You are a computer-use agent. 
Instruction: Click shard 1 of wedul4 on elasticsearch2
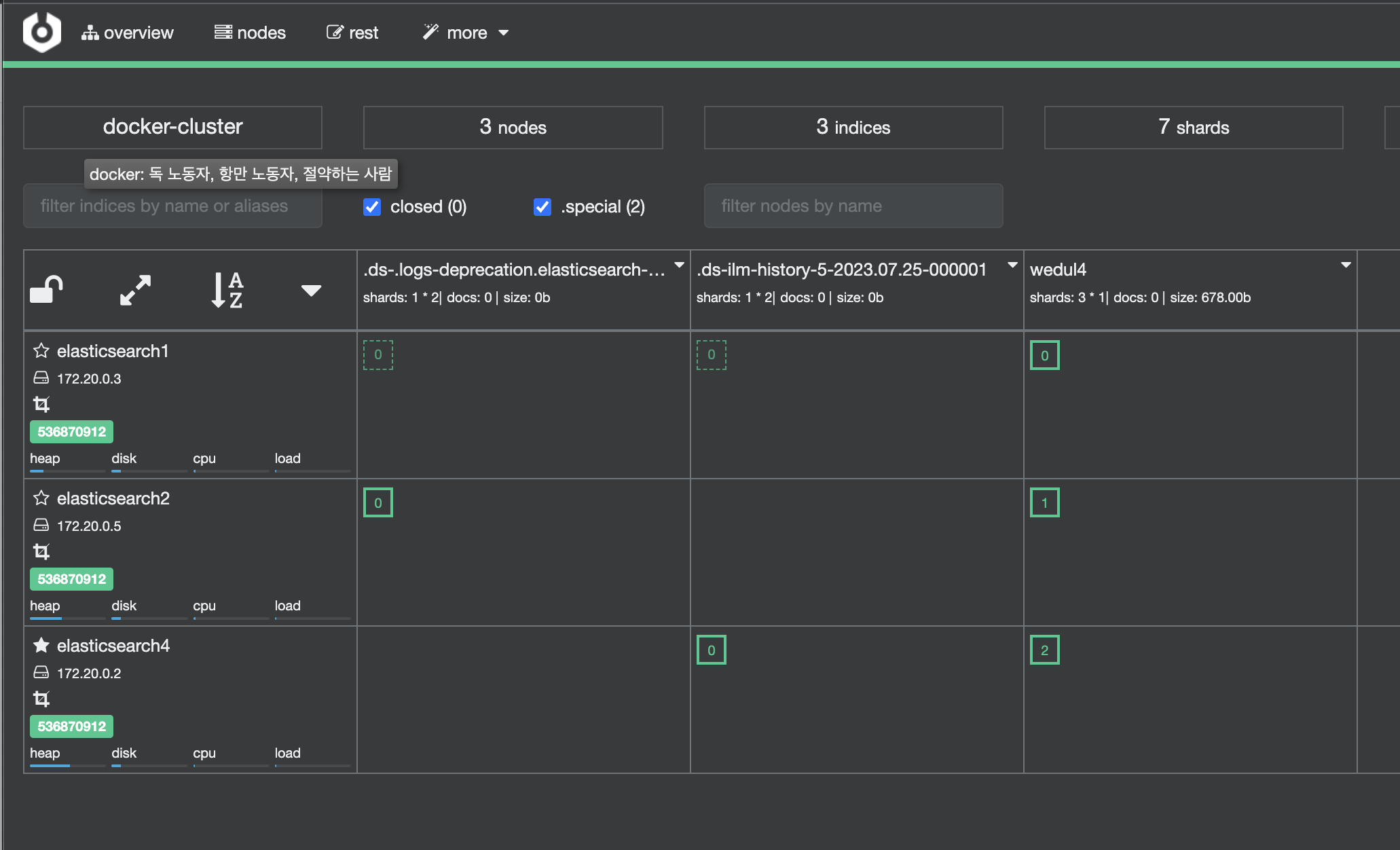1044,502
